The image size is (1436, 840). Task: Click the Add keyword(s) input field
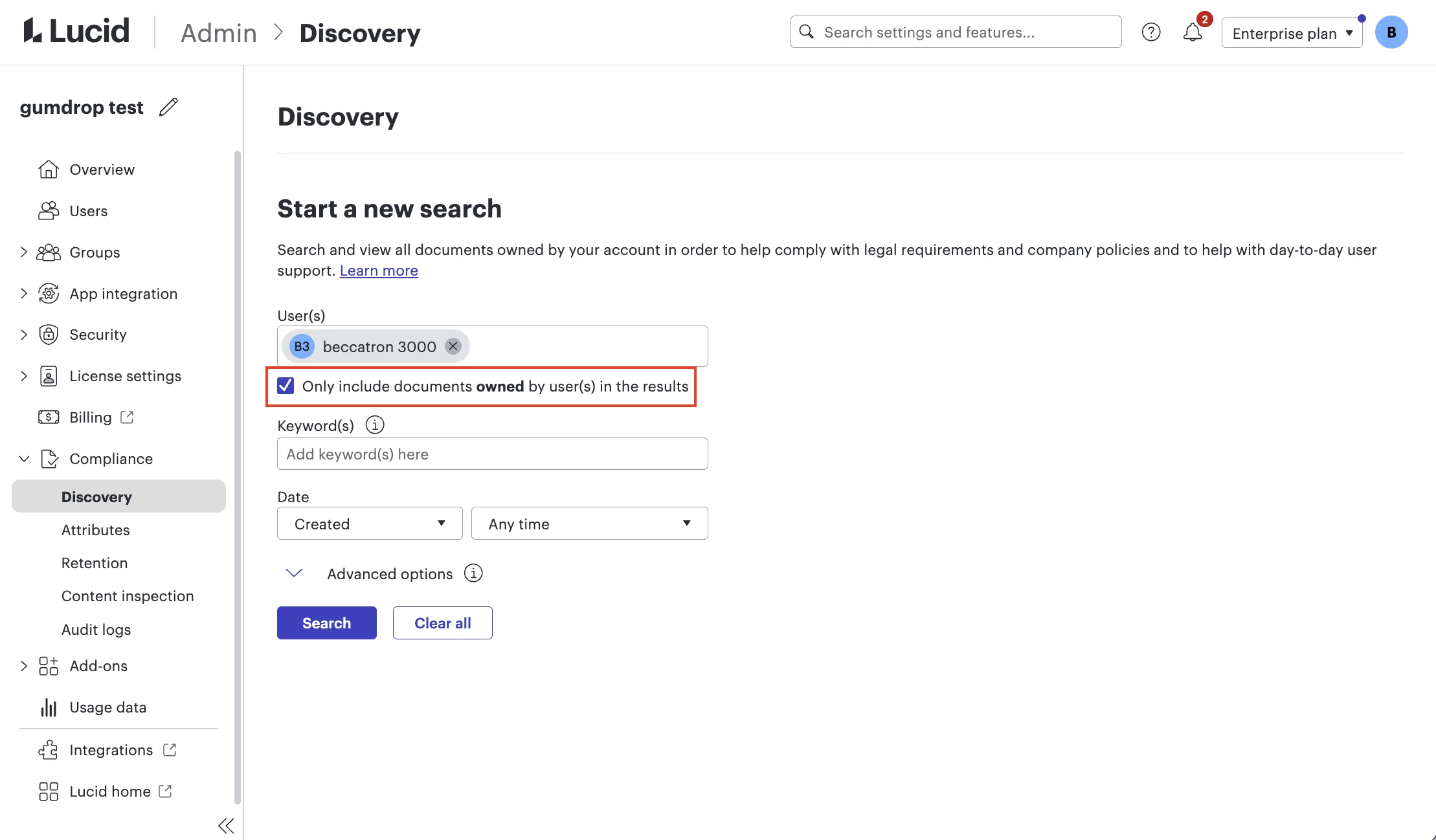coord(492,454)
